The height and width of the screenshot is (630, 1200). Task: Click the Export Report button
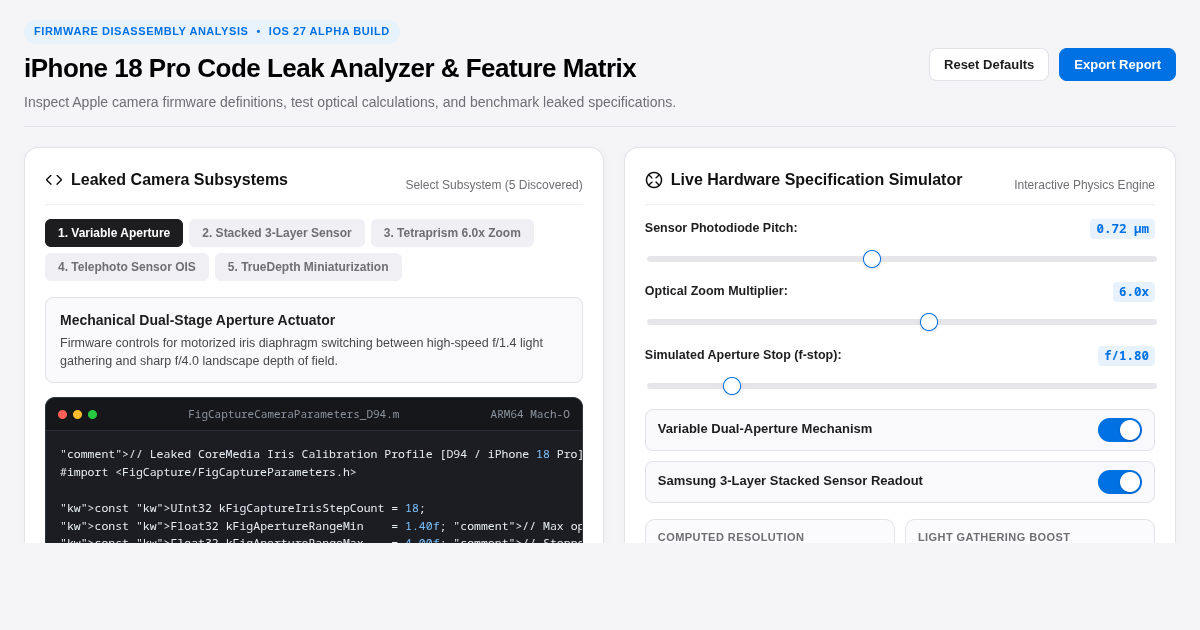pos(1117,64)
